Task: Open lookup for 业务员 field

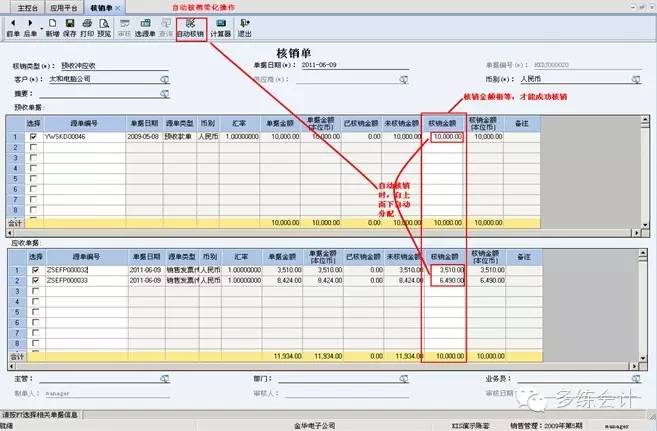Action: (x=636, y=379)
